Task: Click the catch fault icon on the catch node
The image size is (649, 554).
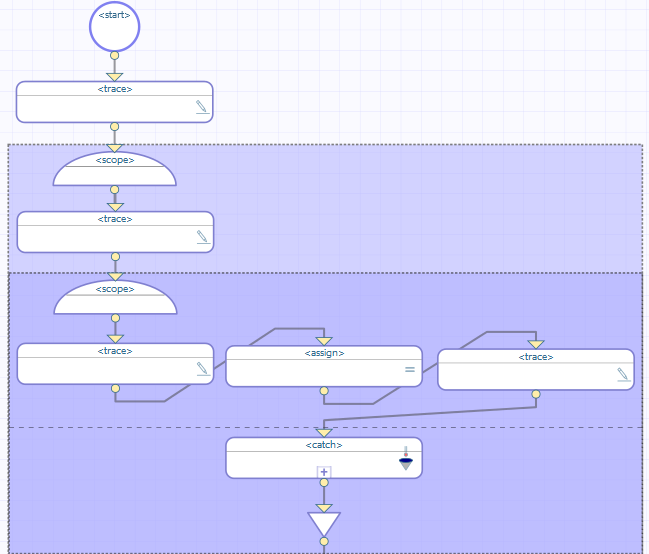Action: [406, 458]
